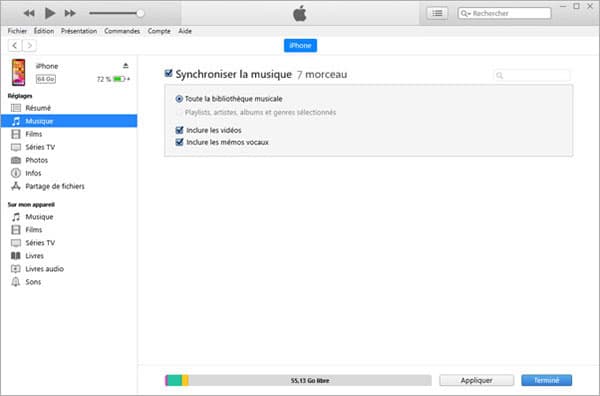Select Toute la bibliothèque musicale radio
This screenshot has width=600, height=396.
coord(179,99)
